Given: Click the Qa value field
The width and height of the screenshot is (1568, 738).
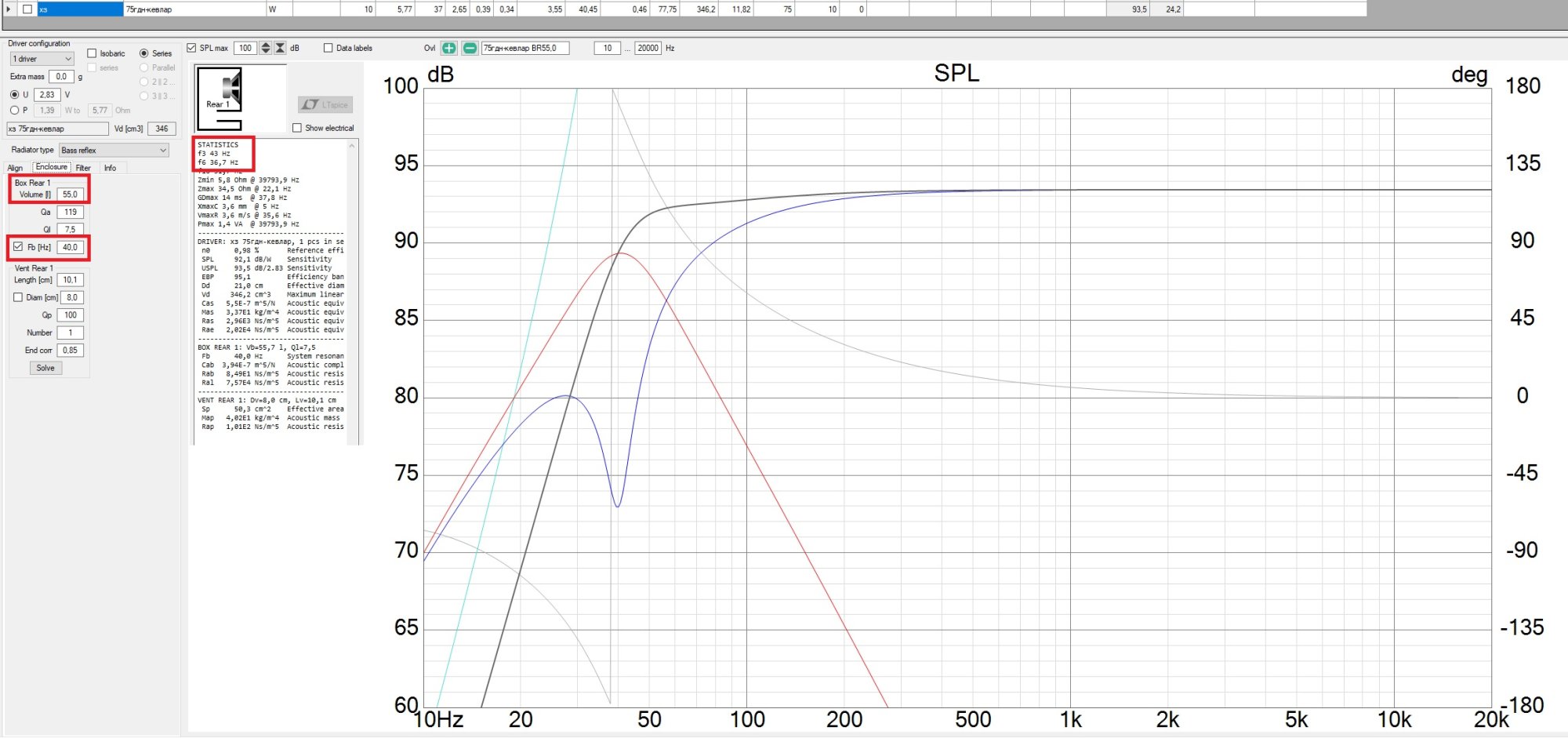Looking at the screenshot, I should click(x=70, y=212).
